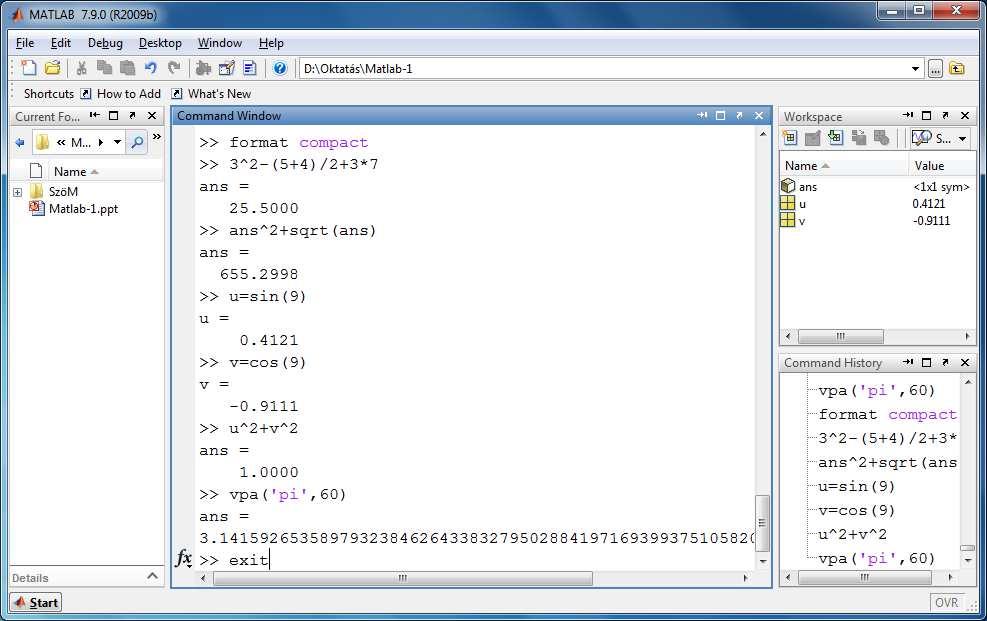The image size is (987, 621).
Task: Click the OVR status indicator
Action: 946,602
